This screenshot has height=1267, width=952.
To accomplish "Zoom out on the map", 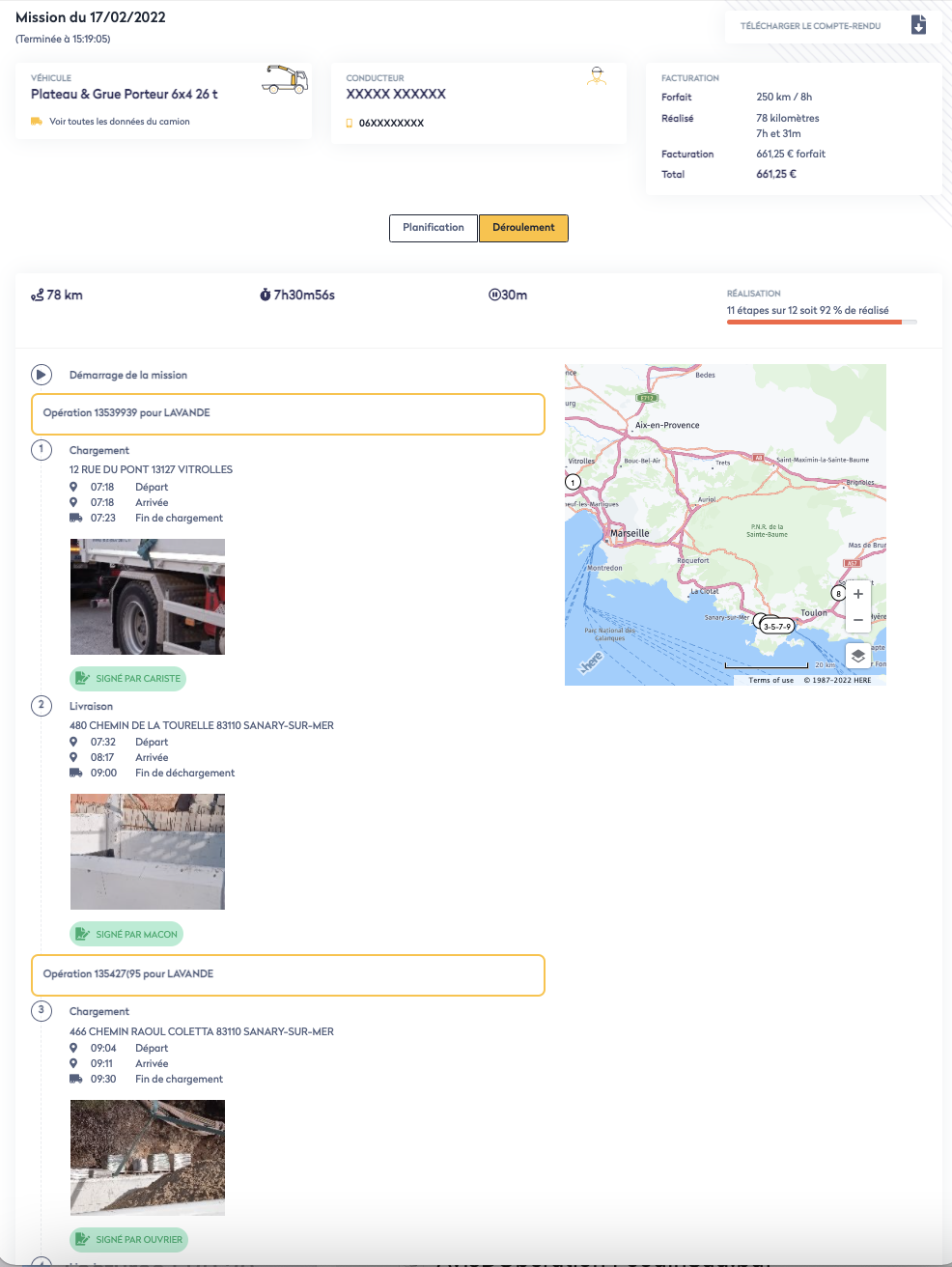I will pyautogui.click(x=857, y=620).
